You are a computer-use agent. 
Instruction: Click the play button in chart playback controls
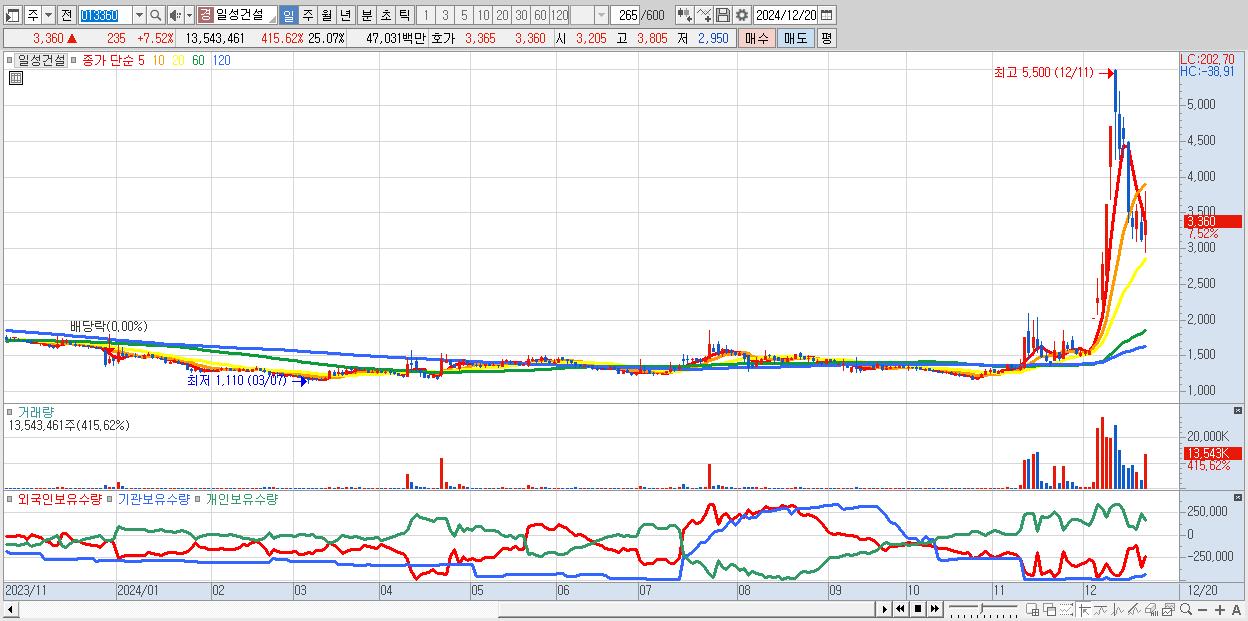[x=885, y=609]
